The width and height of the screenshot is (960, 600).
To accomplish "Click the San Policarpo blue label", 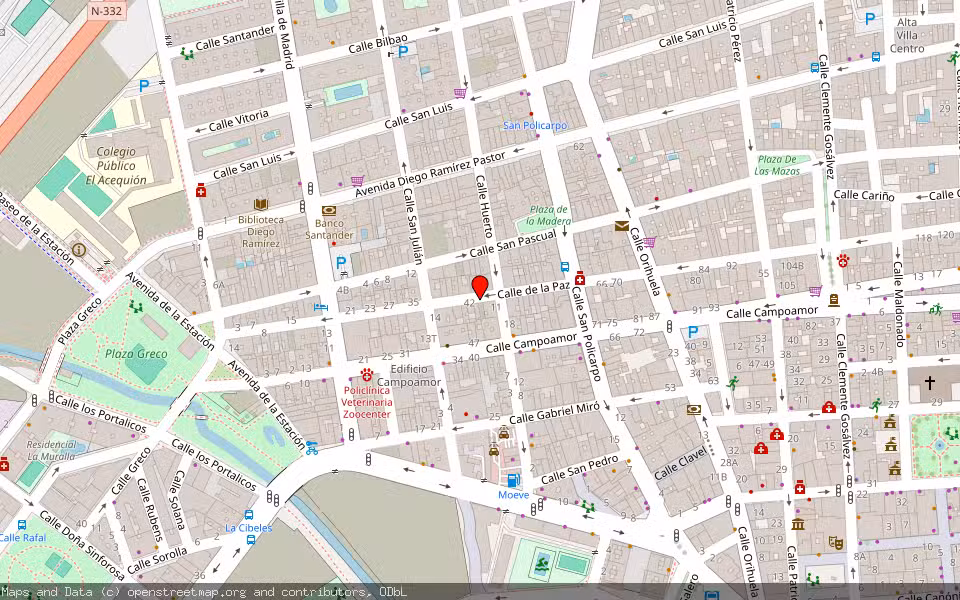I will coord(535,125).
